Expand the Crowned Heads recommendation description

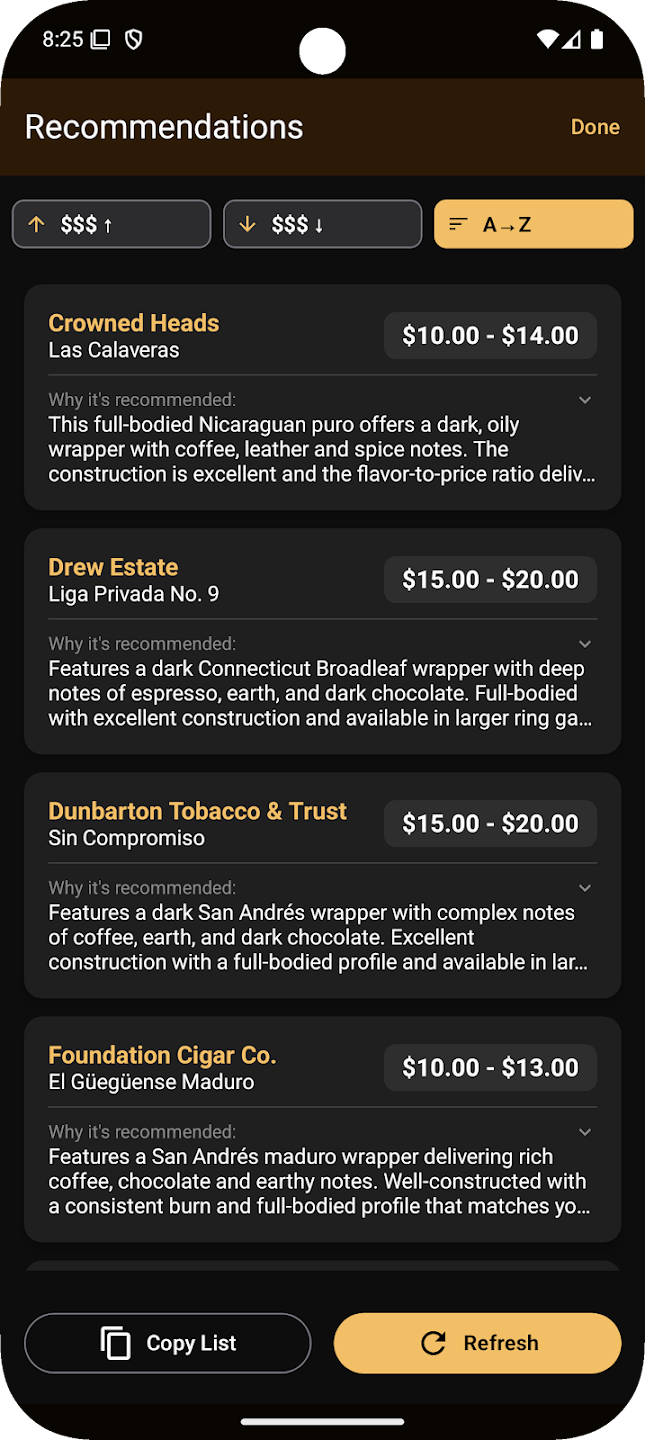click(585, 399)
